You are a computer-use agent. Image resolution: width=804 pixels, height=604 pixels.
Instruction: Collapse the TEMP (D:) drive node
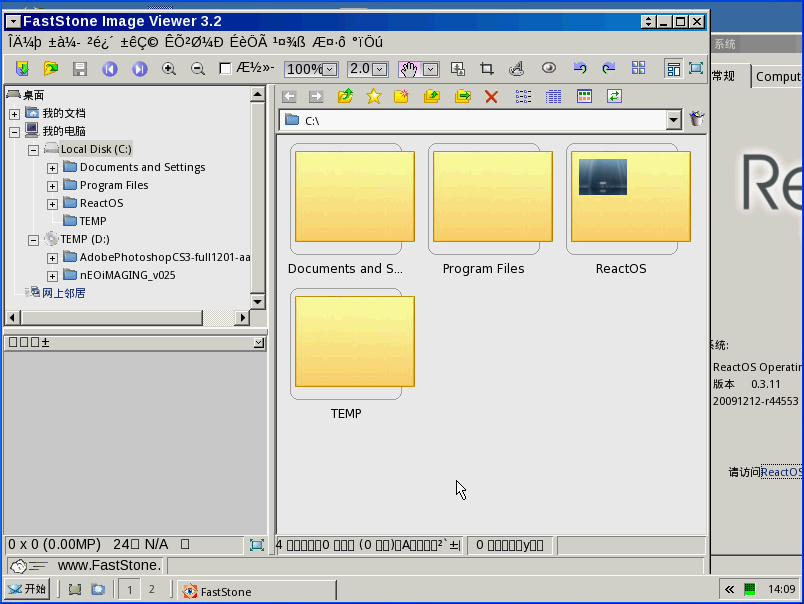(33, 240)
